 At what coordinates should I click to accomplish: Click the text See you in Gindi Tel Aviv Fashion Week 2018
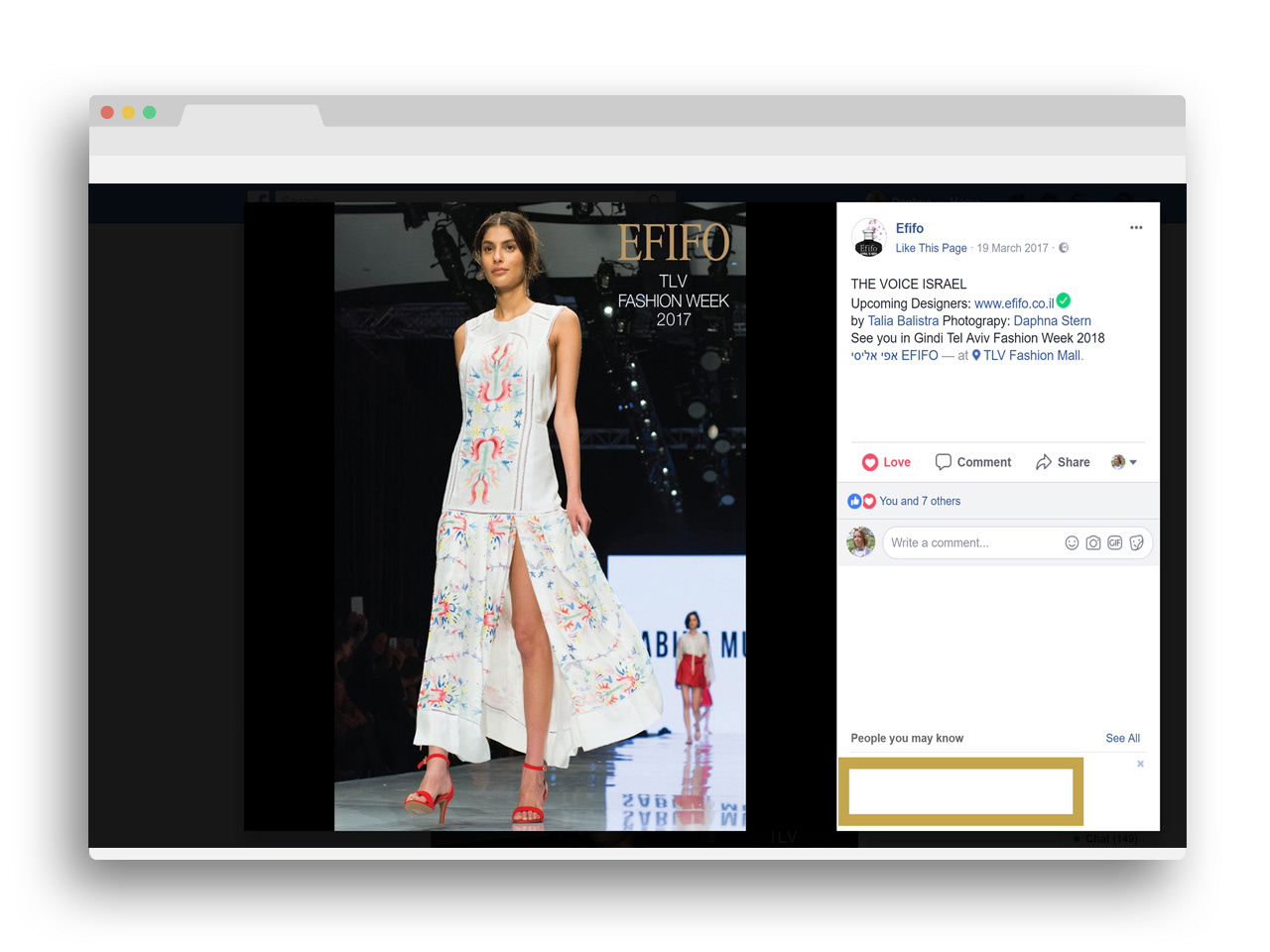(977, 338)
